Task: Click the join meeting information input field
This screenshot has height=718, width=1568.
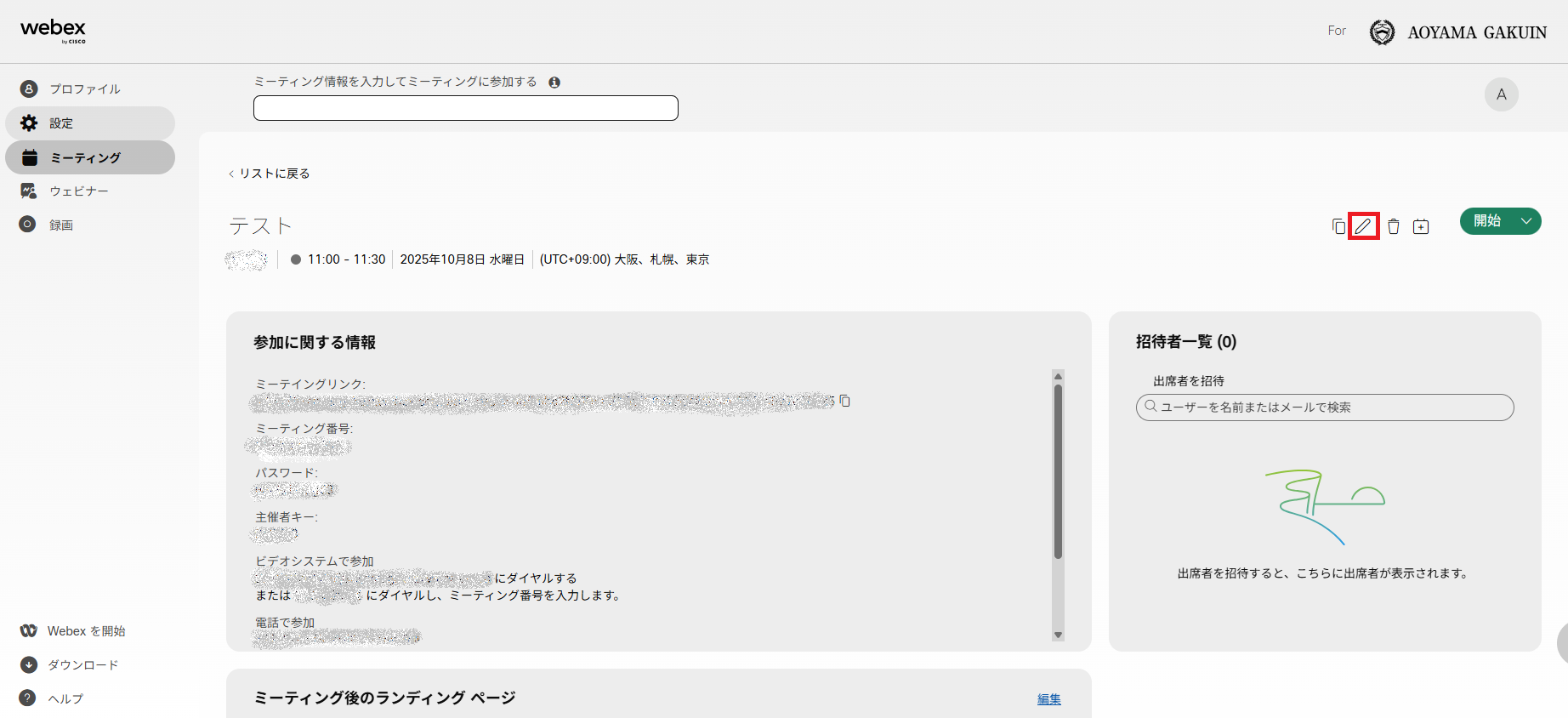Action: (465, 108)
